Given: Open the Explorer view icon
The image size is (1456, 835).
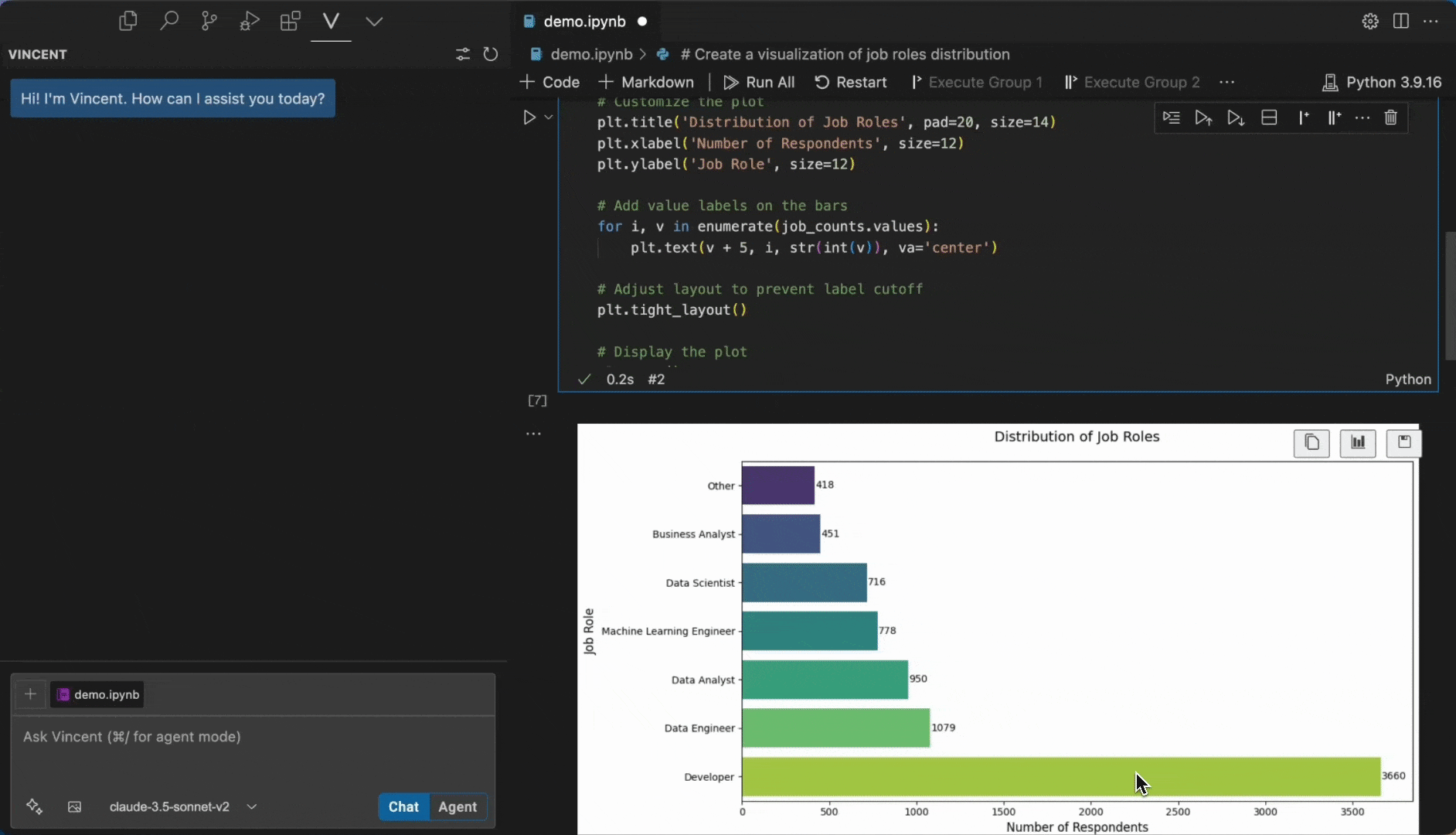Looking at the screenshot, I should tap(128, 21).
